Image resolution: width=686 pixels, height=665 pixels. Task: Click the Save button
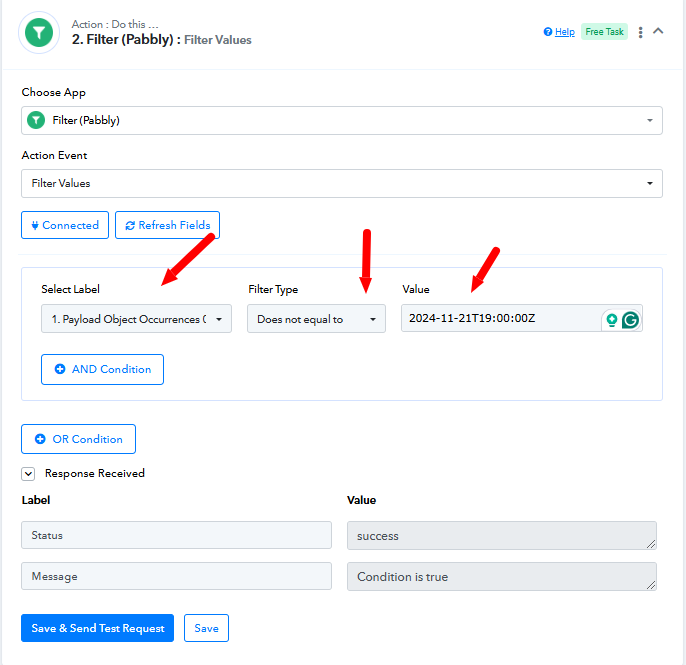pyautogui.click(x=206, y=628)
